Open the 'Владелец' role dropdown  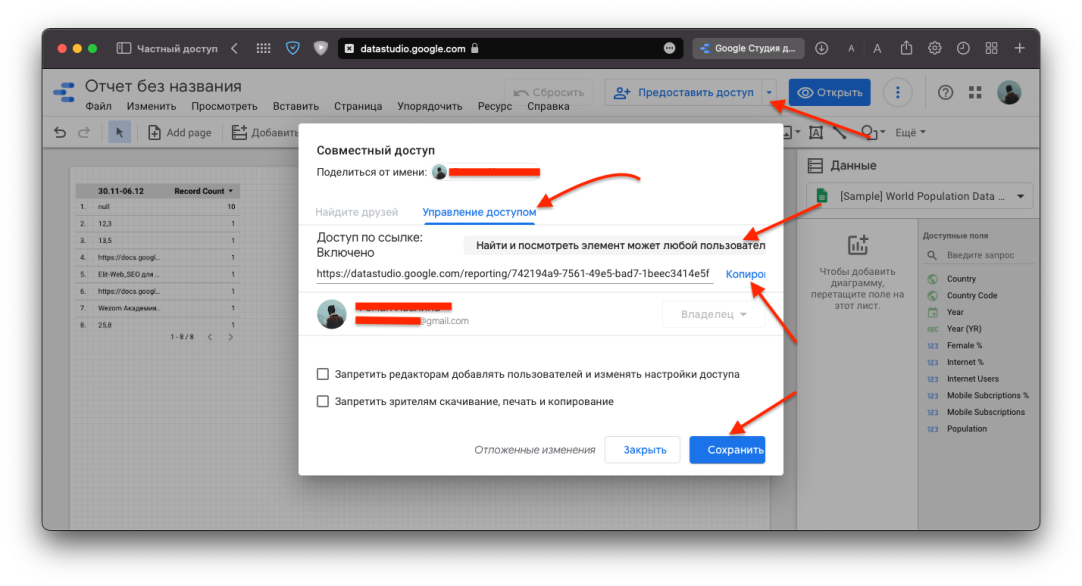click(x=713, y=314)
